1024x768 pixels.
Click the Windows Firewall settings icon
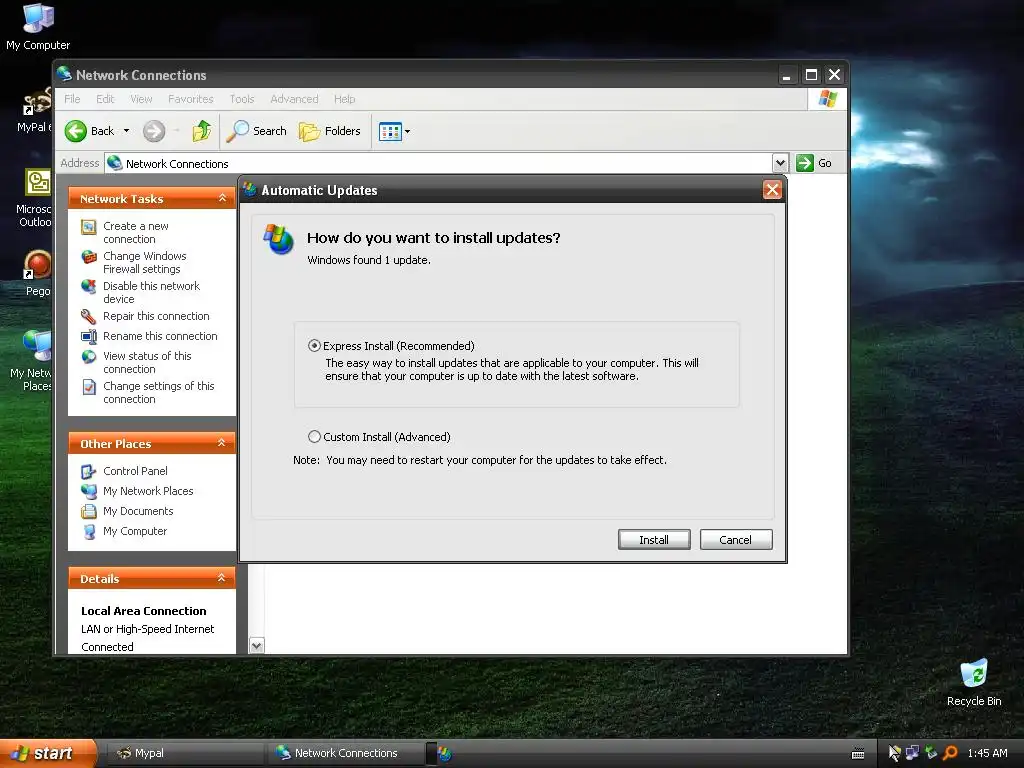tap(89, 257)
